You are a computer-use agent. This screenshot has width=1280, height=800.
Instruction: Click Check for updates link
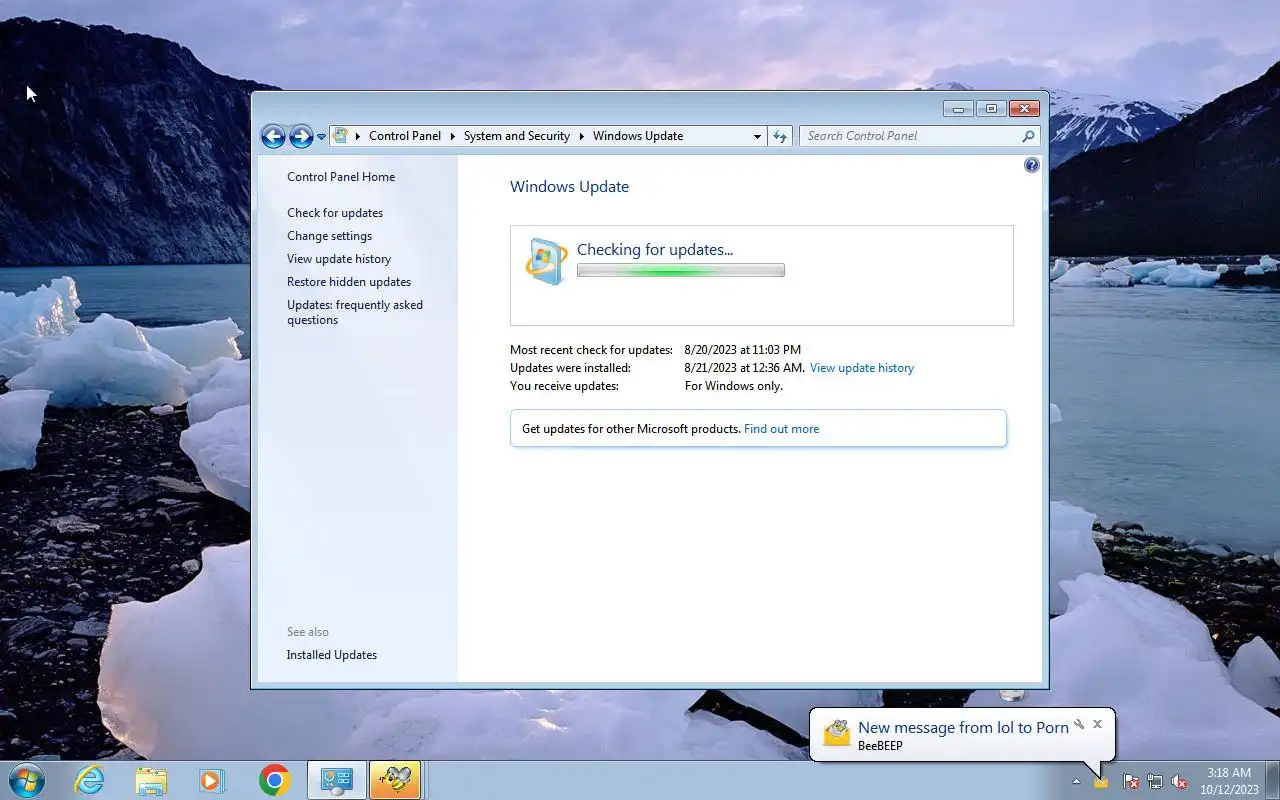pyautogui.click(x=335, y=213)
